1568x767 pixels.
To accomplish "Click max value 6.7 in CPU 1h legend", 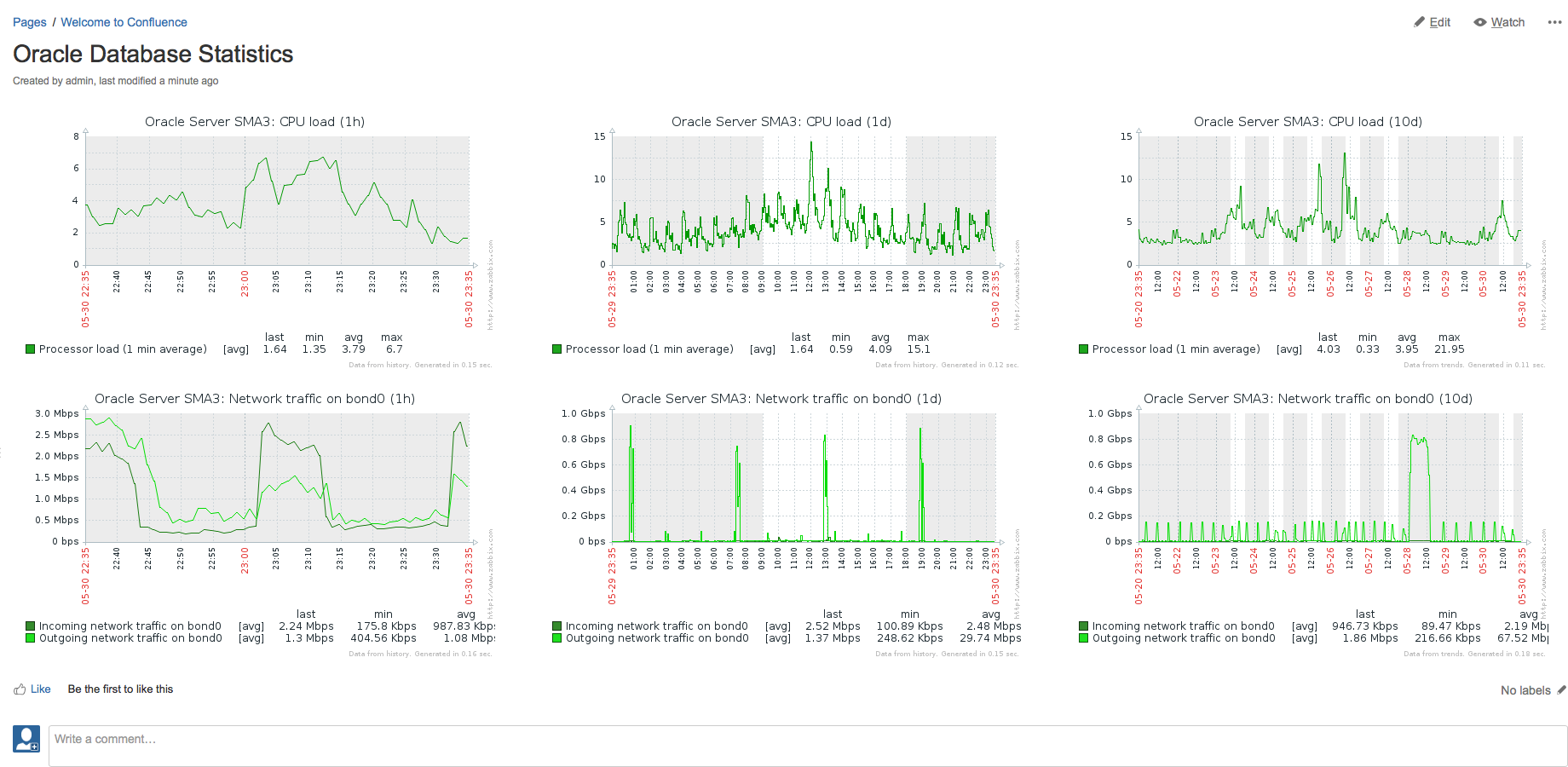I will point(394,349).
